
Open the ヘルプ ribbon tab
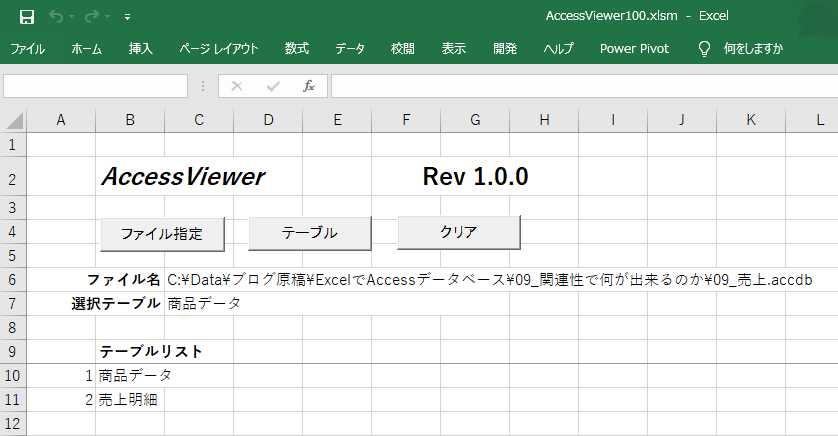coord(558,49)
